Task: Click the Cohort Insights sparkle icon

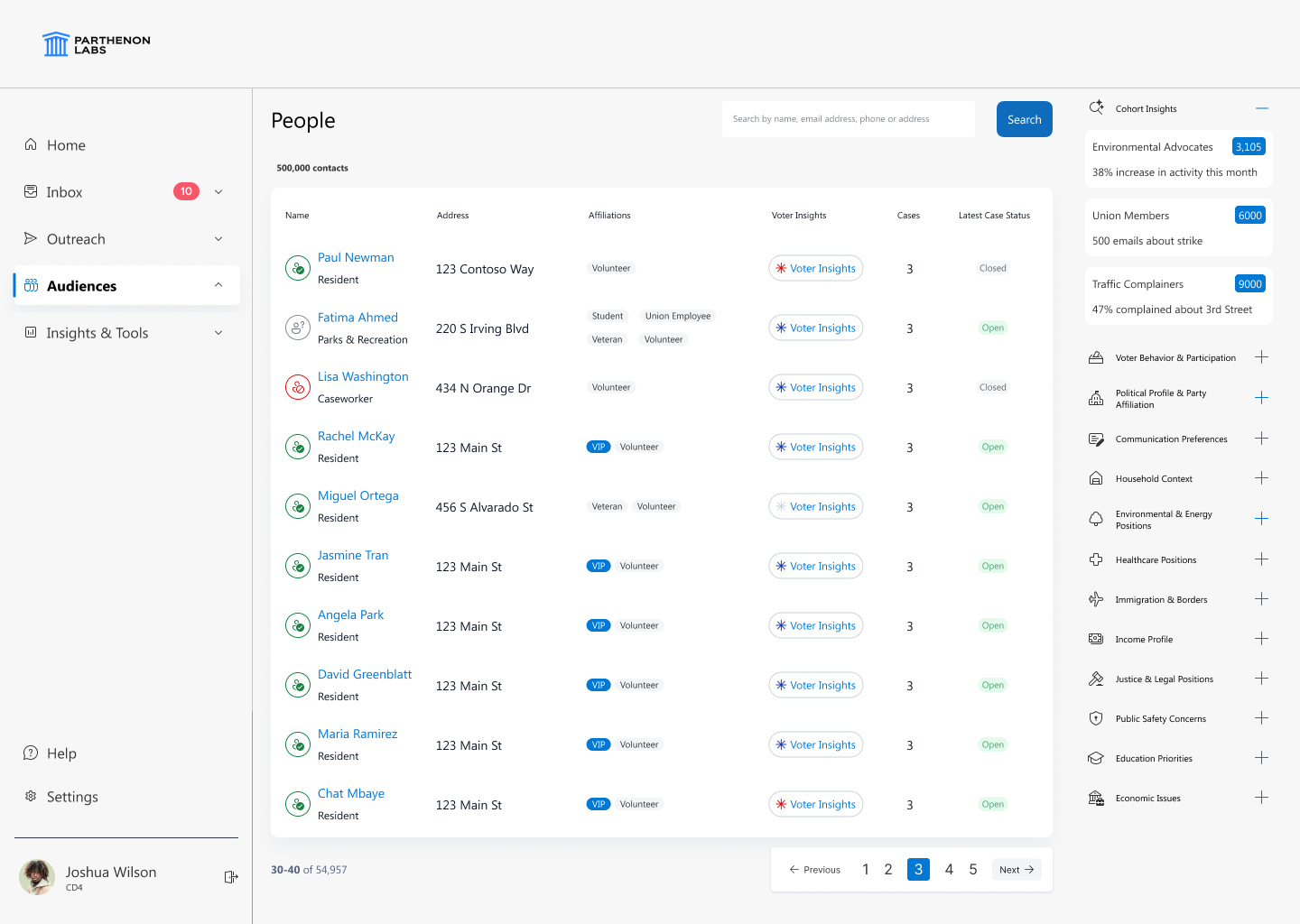Action: pos(1096,107)
